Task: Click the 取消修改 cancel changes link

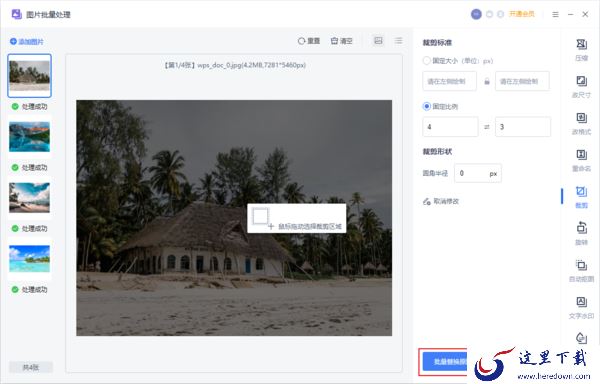Action: [441, 201]
